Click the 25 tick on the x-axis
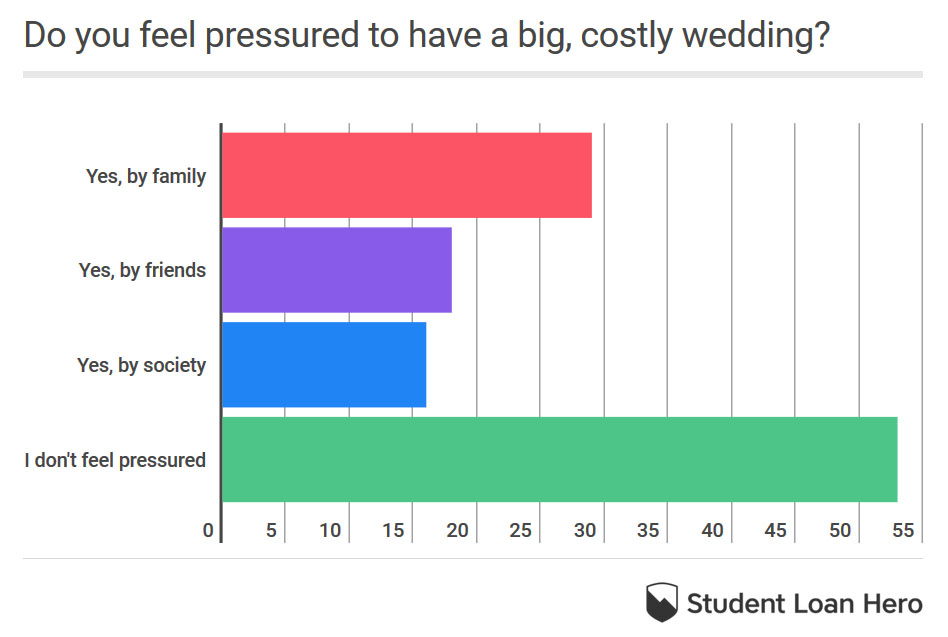The width and height of the screenshot is (948, 637). pyautogui.click(x=521, y=530)
